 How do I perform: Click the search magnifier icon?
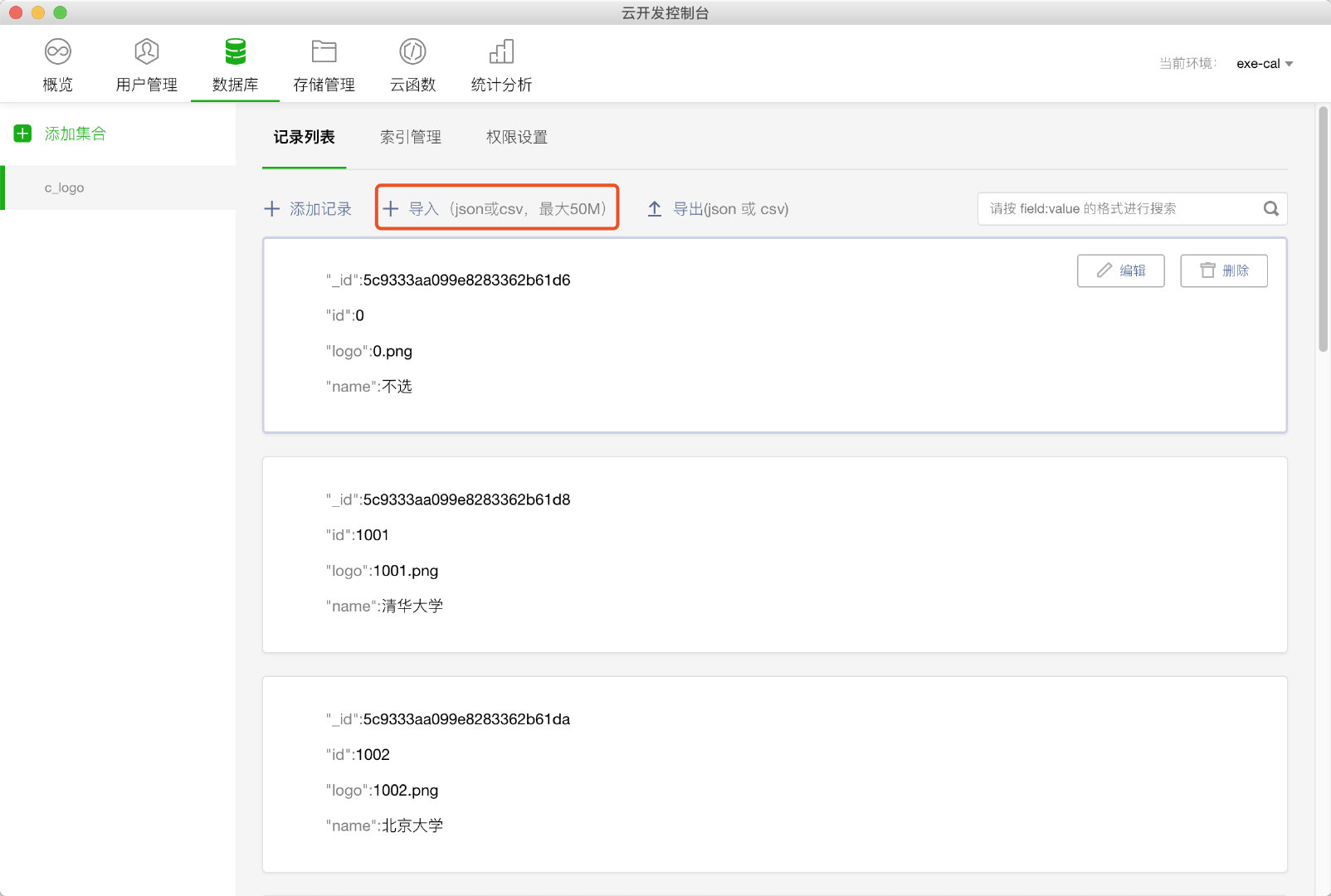click(x=1270, y=209)
